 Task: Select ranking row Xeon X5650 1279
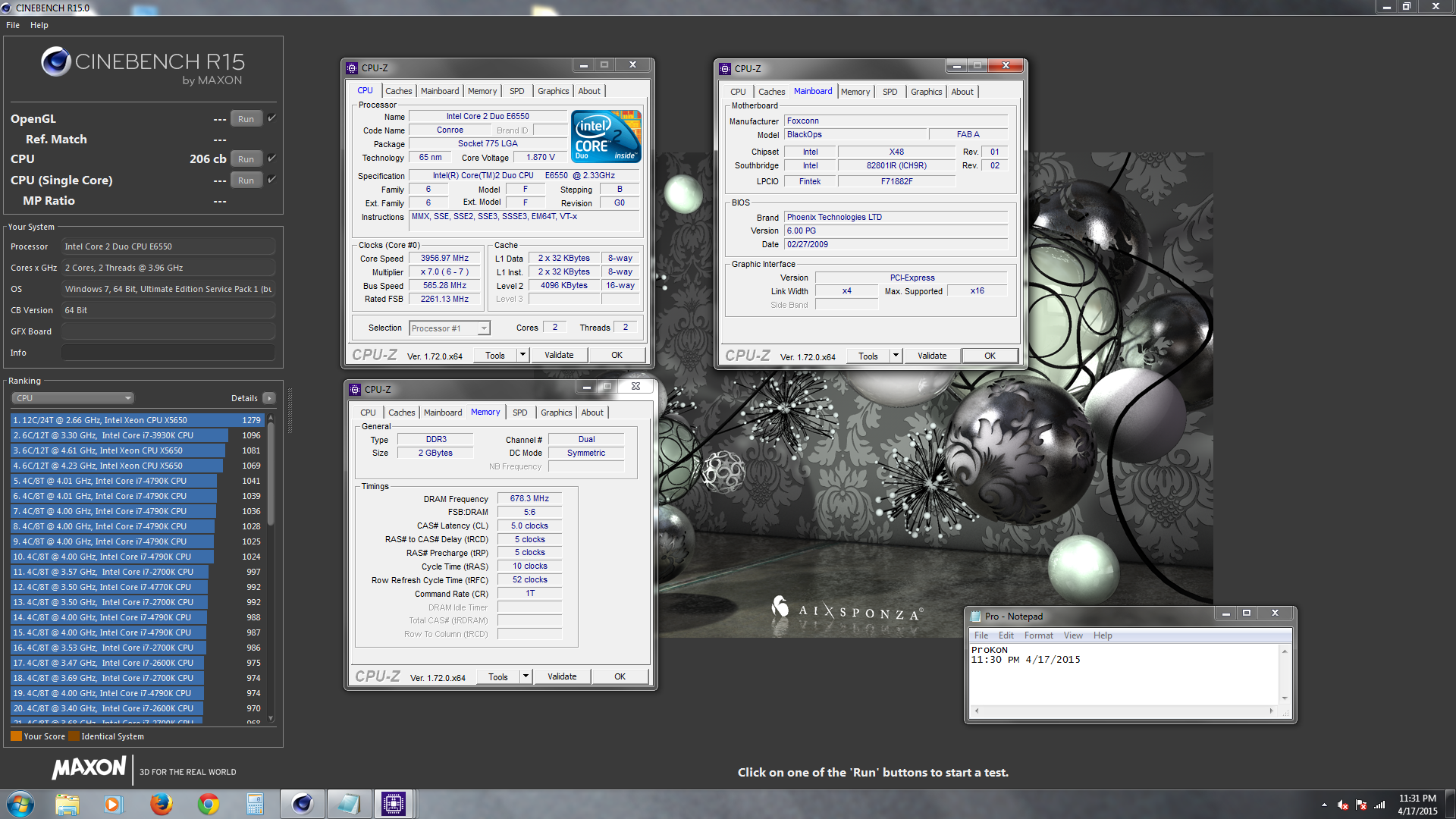point(137,420)
